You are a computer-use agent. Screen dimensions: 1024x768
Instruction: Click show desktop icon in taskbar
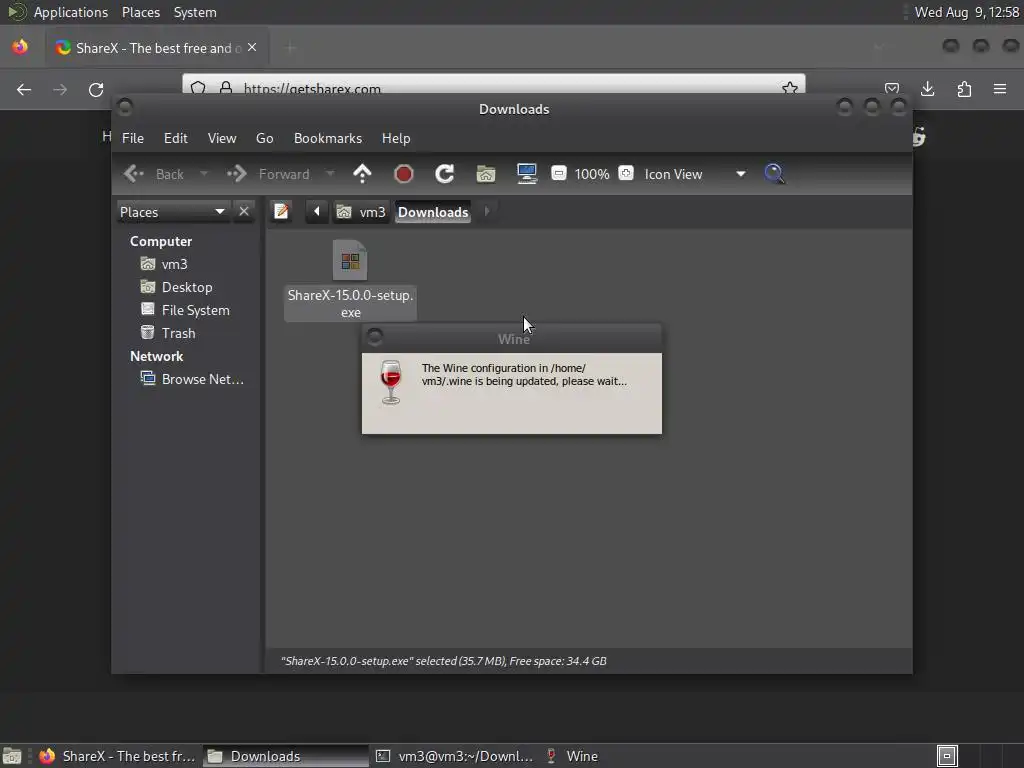pos(12,756)
